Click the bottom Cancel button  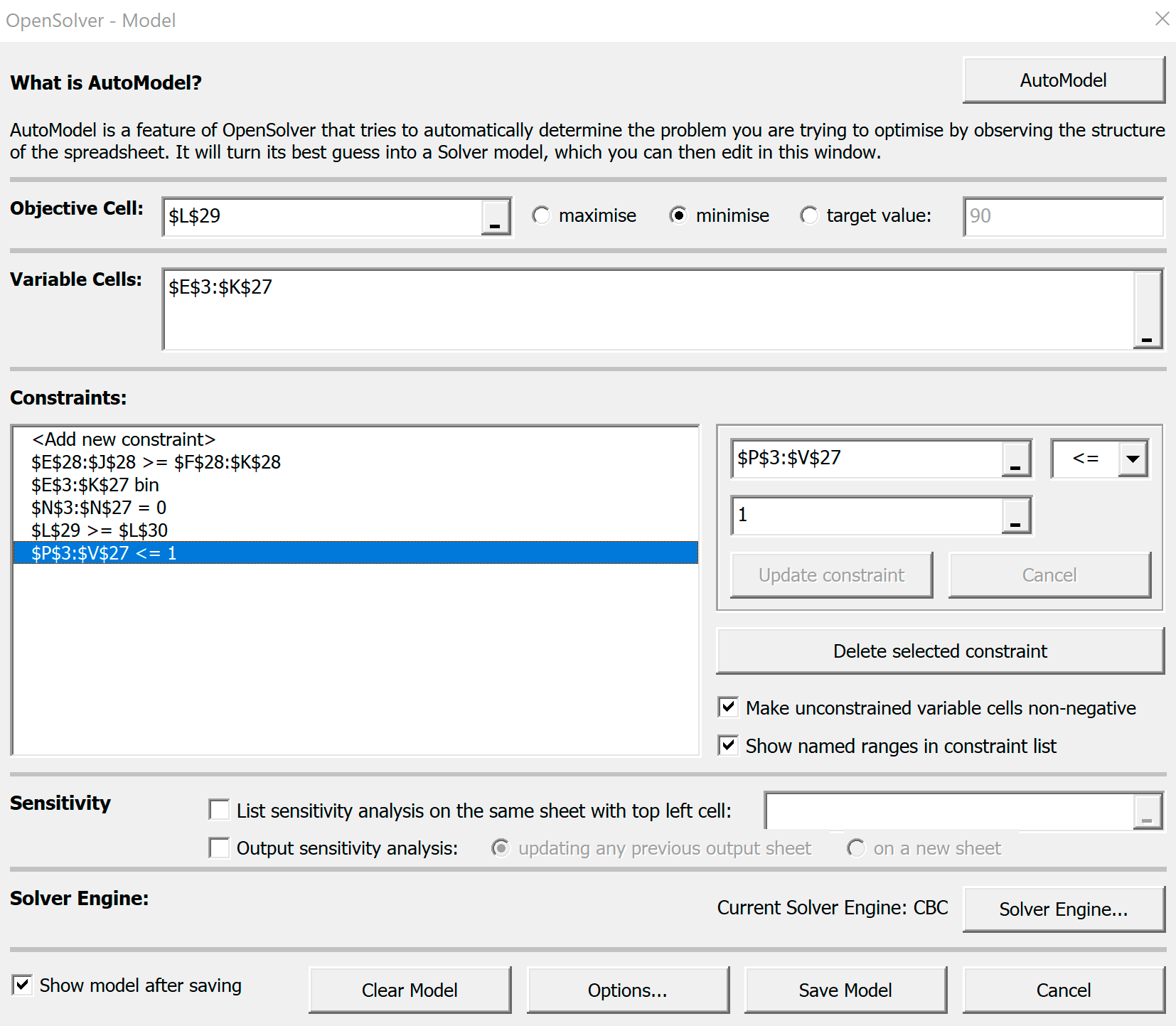point(1063,990)
